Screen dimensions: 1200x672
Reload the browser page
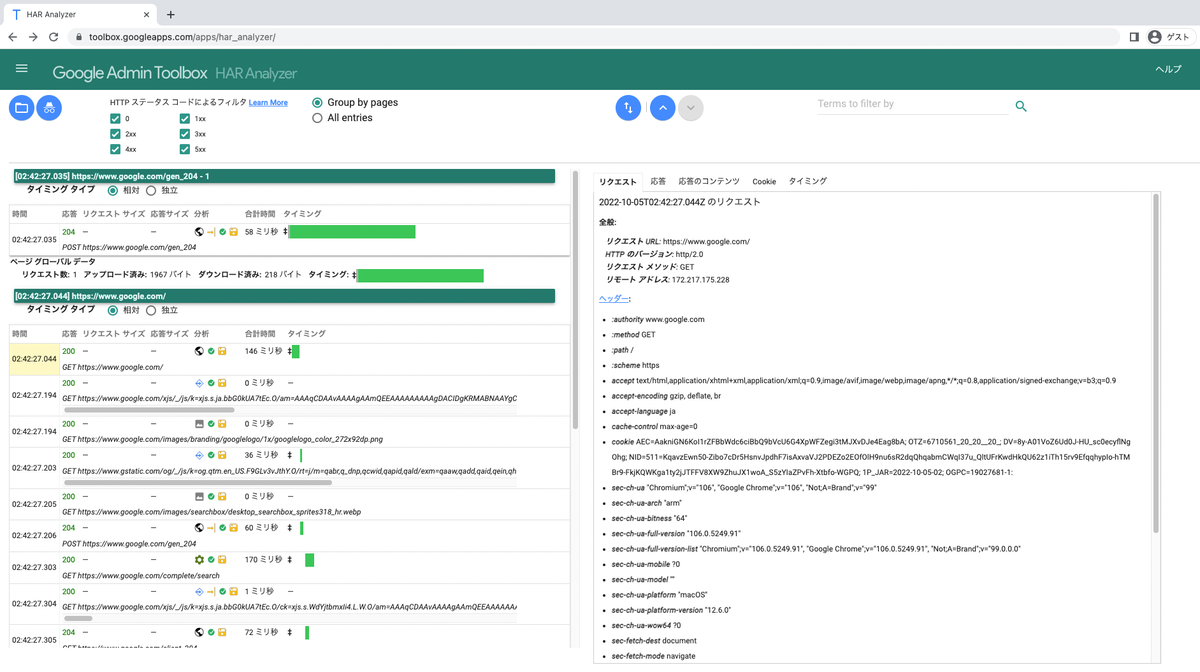(x=53, y=37)
